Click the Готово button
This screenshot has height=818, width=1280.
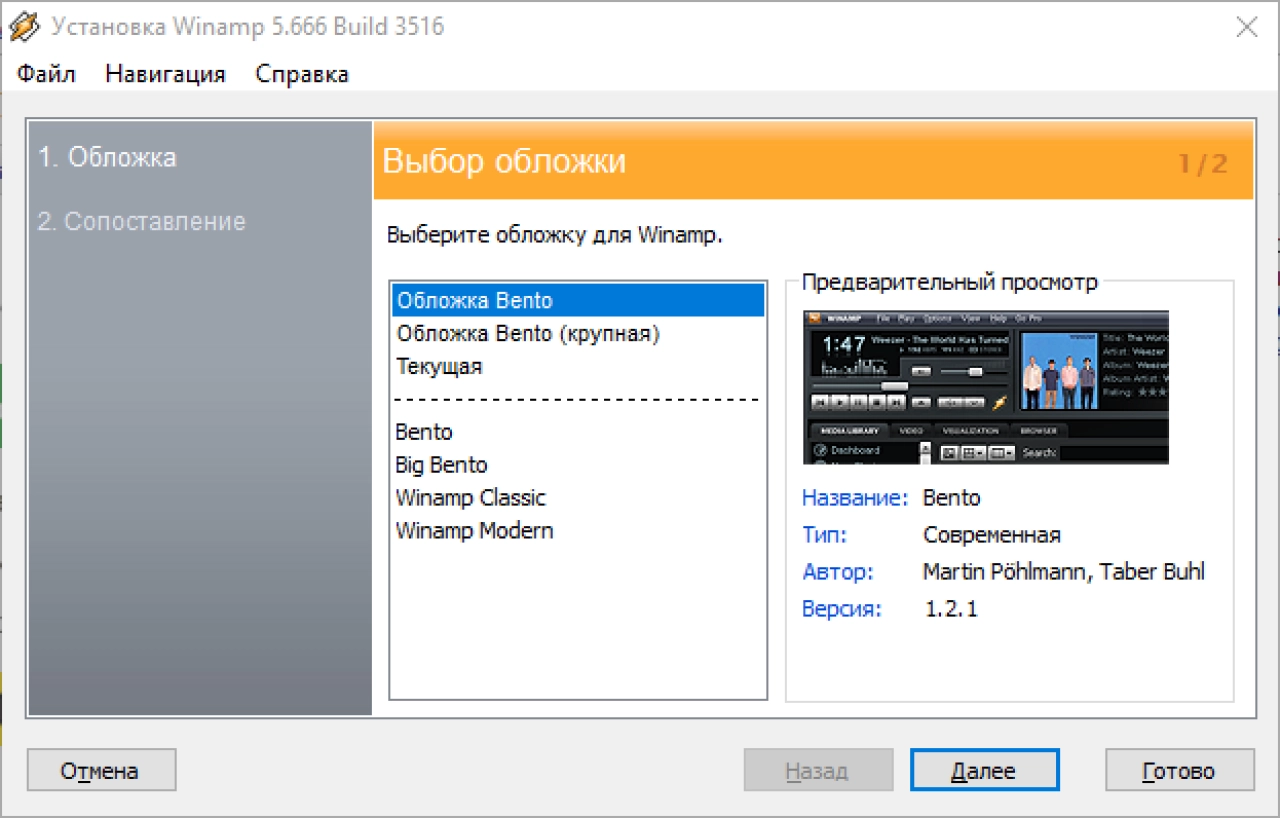[1180, 771]
